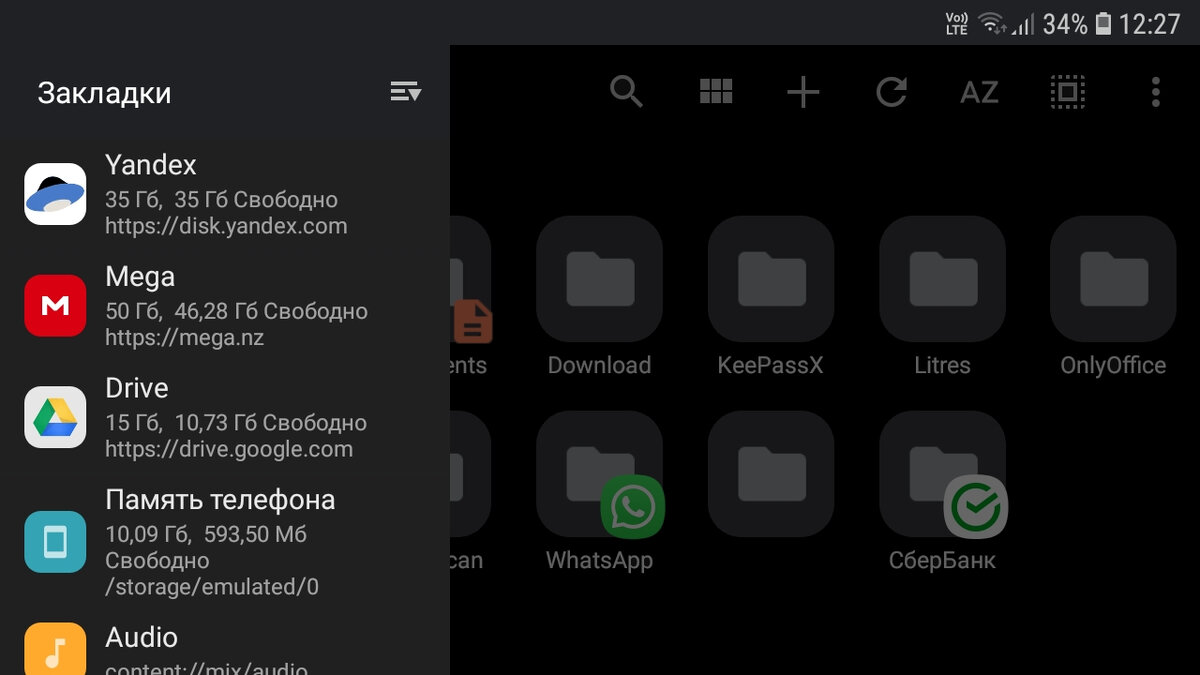Viewport: 1200px width, 675px height.
Task: Tap the 12:27 clock
Action: click(1150, 24)
